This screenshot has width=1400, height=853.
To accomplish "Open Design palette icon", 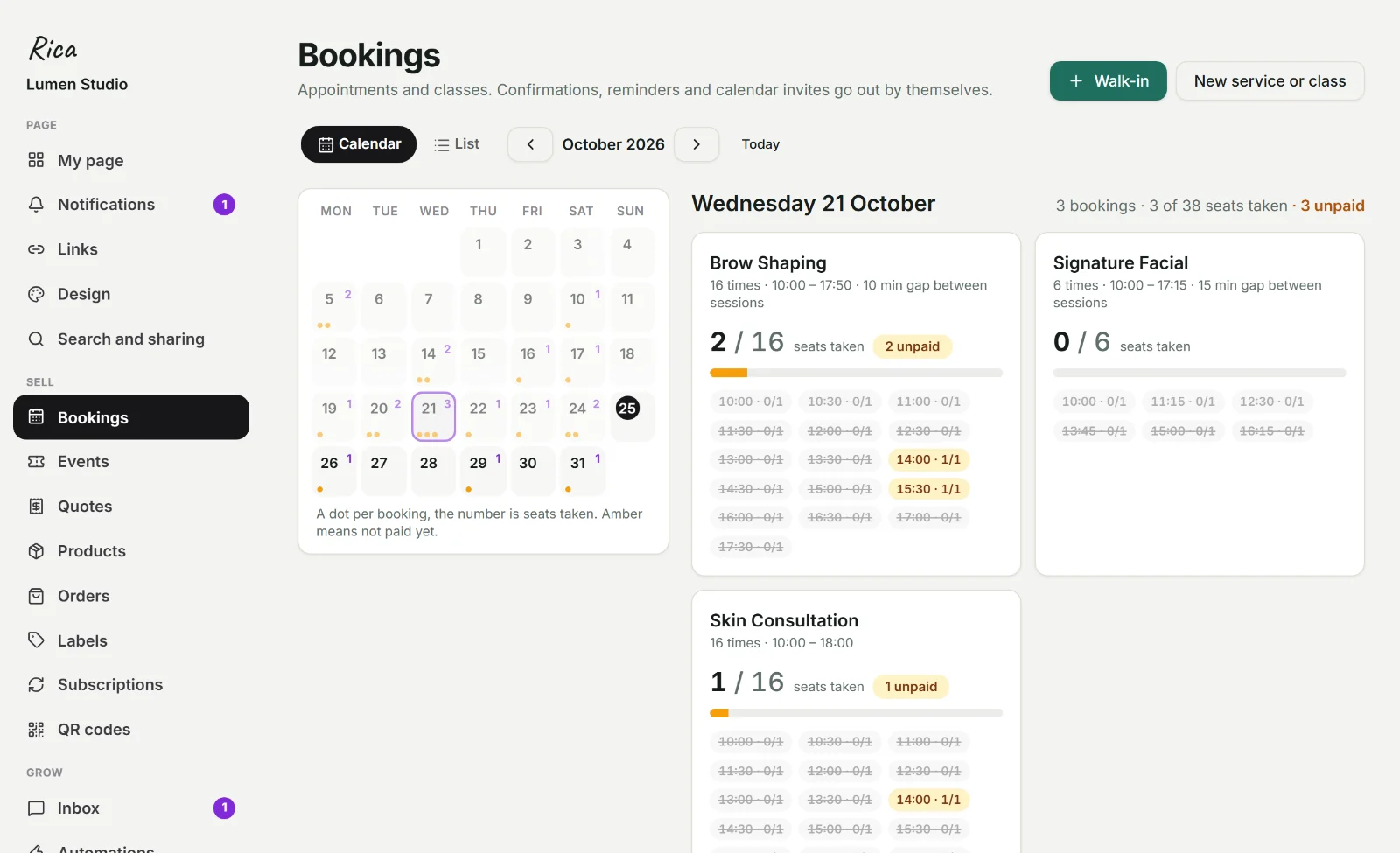I will pos(36,294).
